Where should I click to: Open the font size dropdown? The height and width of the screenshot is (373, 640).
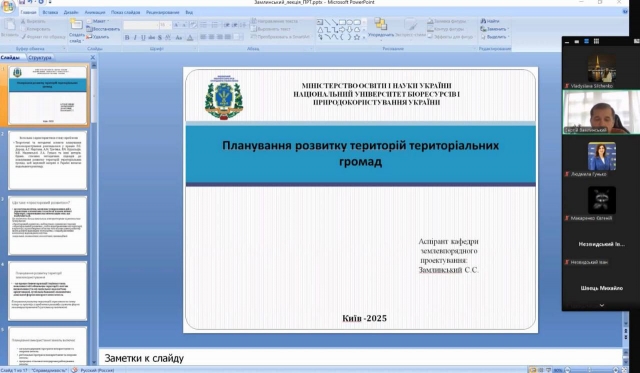[x=165, y=25]
